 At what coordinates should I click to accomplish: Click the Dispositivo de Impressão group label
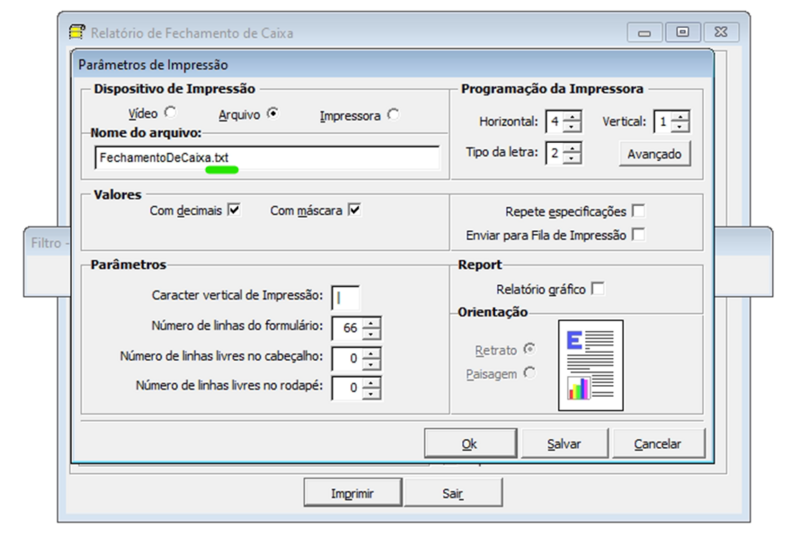(x=174, y=89)
